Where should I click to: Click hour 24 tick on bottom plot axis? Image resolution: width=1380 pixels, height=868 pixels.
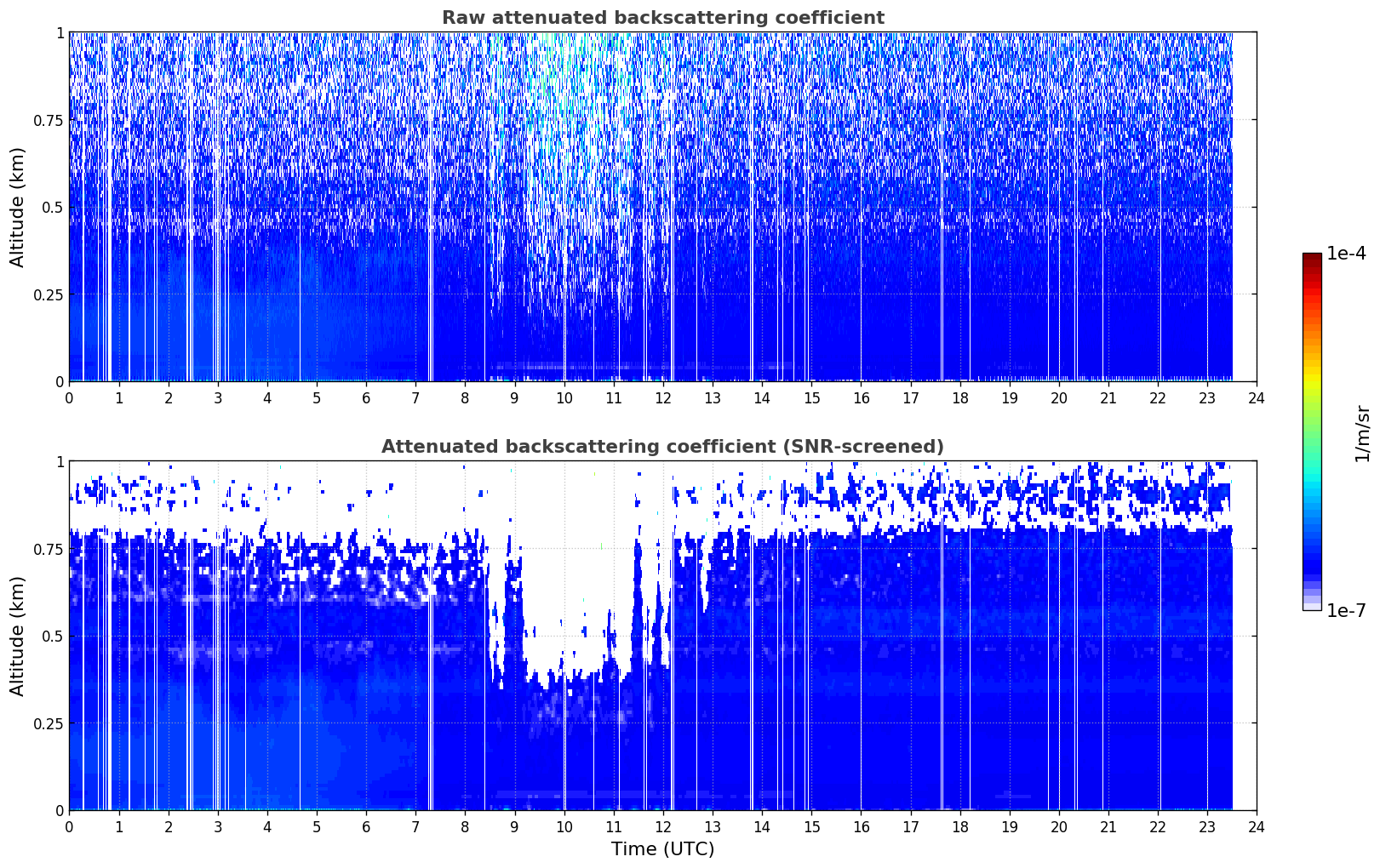1257,827
